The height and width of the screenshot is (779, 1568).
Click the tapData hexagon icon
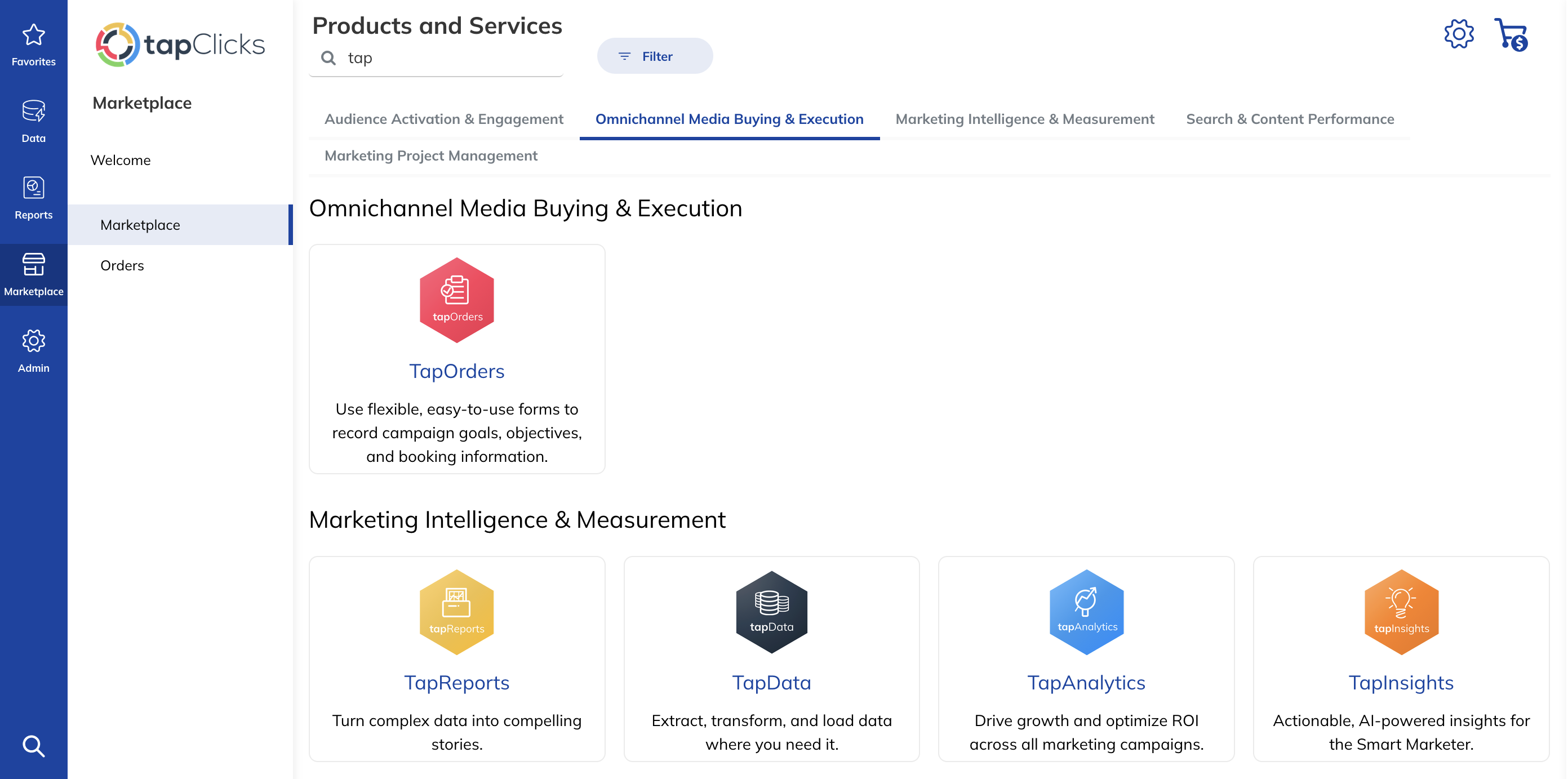pyautogui.click(x=771, y=612)
